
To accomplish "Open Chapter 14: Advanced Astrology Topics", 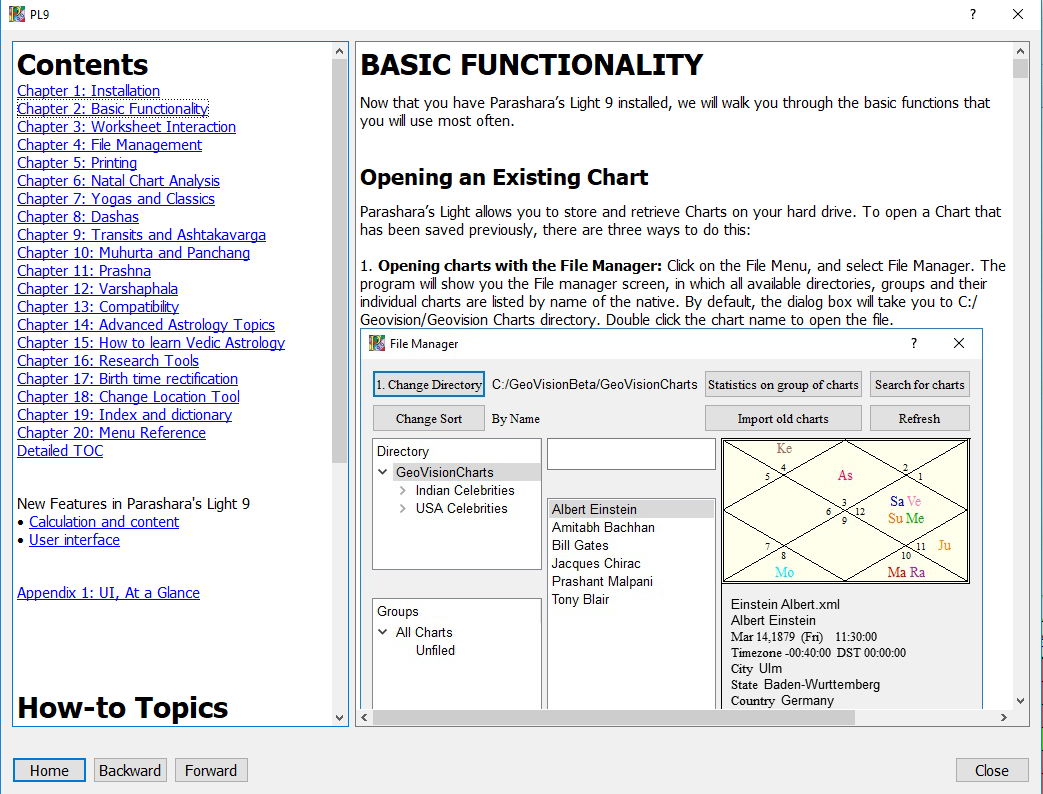I will (146, 325).
